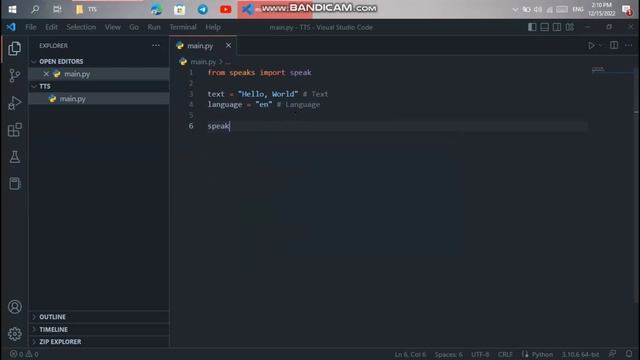Close main.py in Open Editors list
Viewport: 640px width, 360px height.
point(46,74)
